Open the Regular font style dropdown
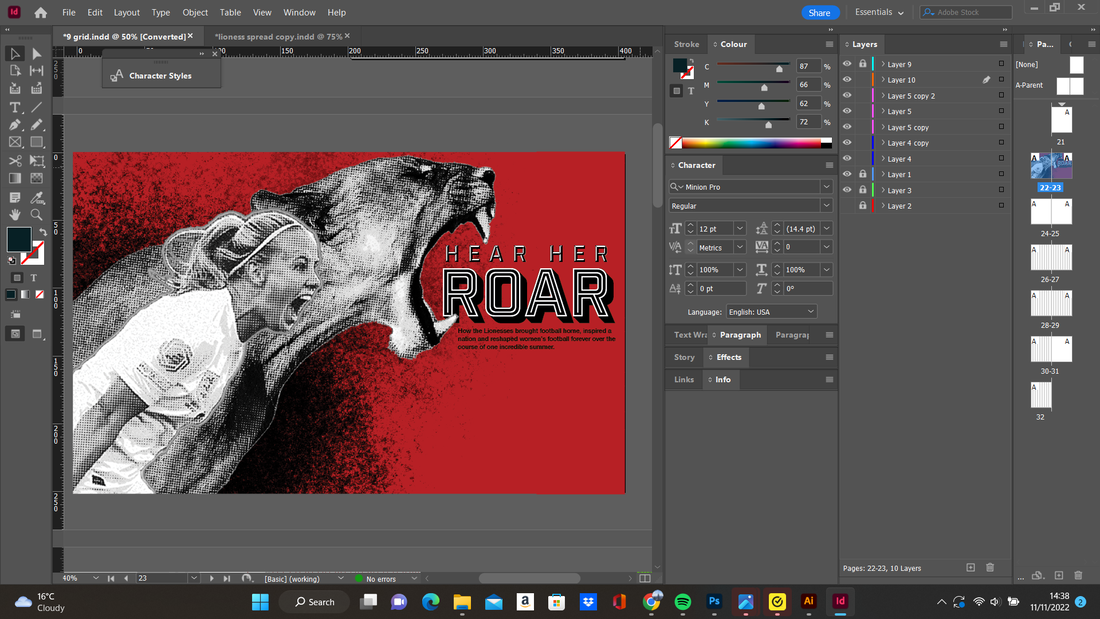1100x619 pixels. [x=826, y=206]
